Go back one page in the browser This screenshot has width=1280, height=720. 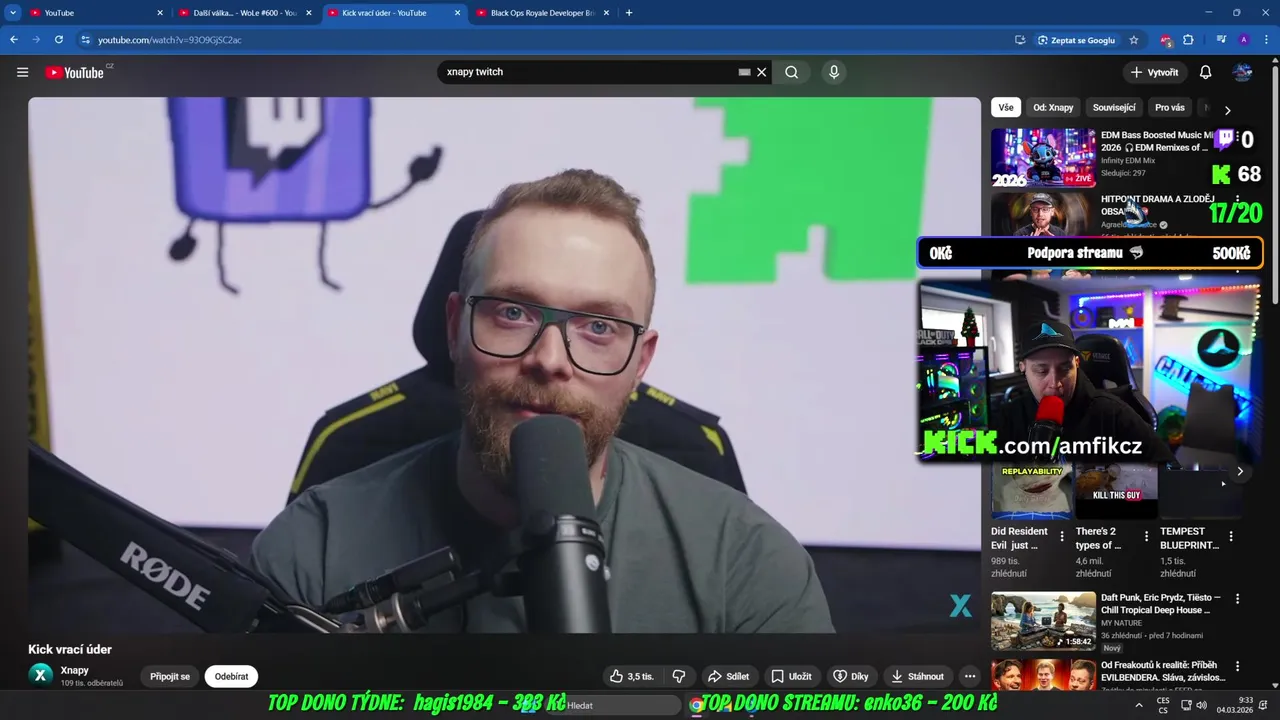(13, 40)
